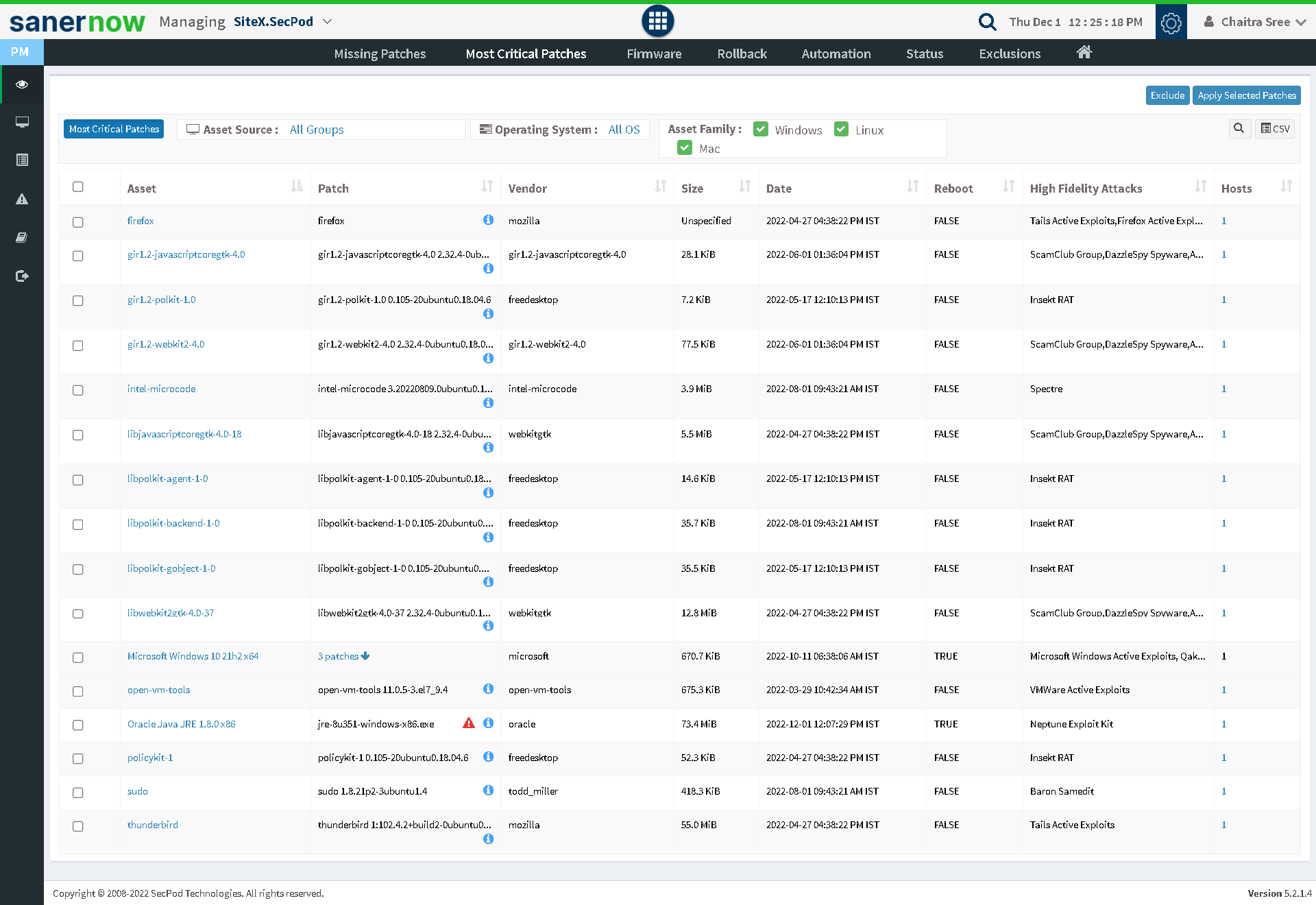The height and width of the screenshot is (905, 1316).
Task: Sort table by Vendor column
Action: [x=661, y=186]
